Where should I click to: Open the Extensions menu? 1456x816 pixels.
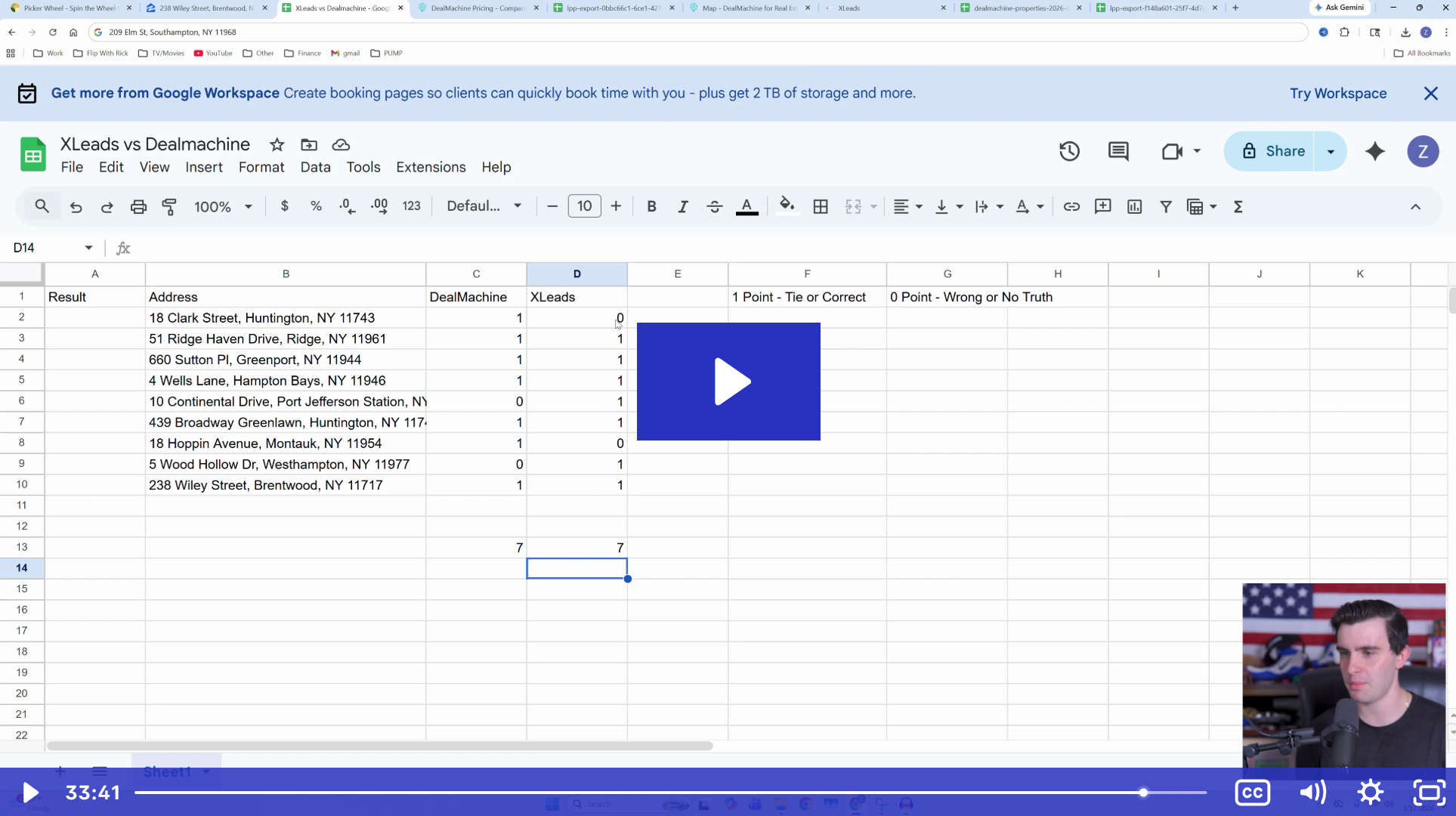pos(431,167)
